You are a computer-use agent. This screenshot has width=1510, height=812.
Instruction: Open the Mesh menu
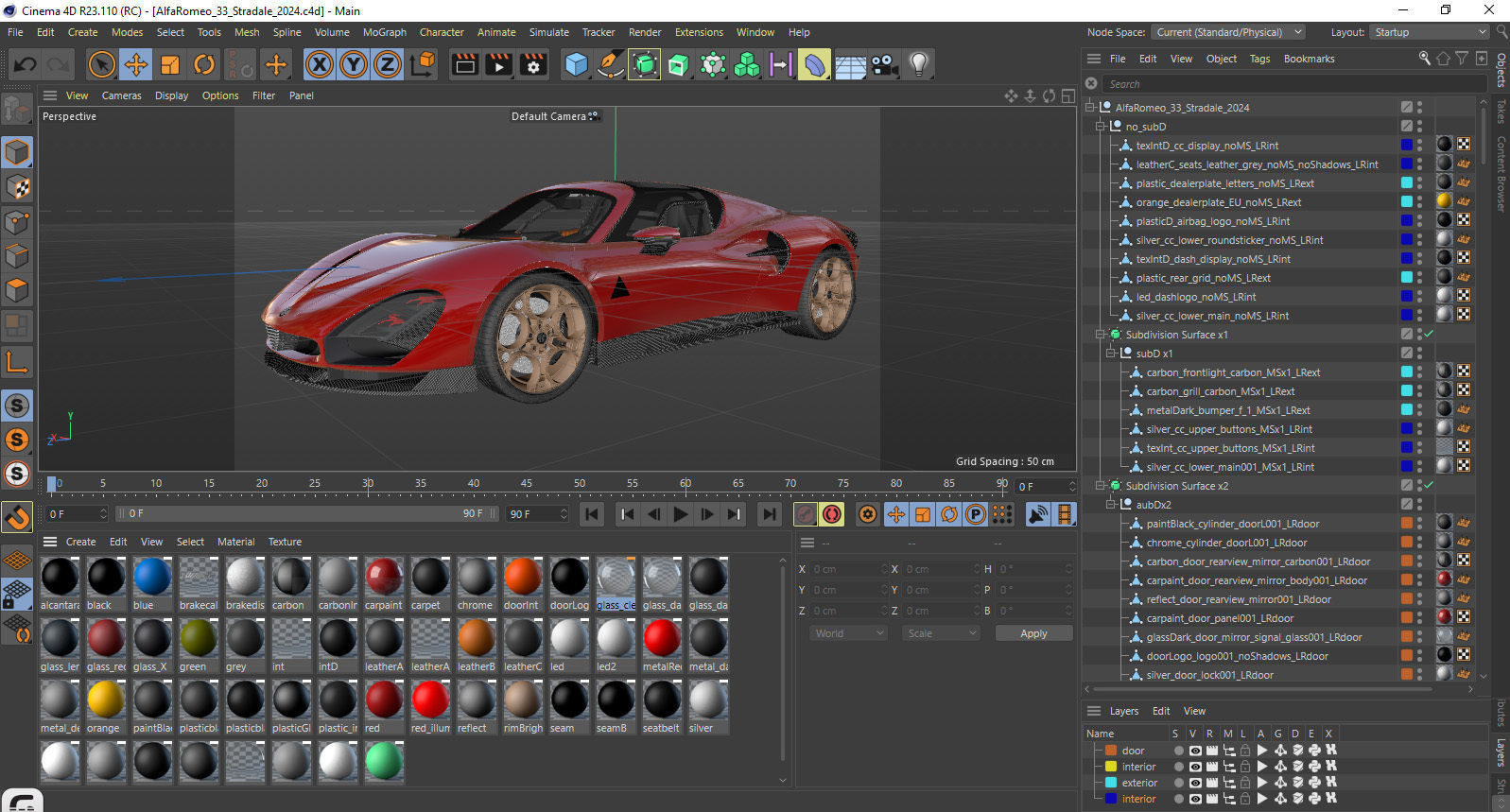coord(247,32)
